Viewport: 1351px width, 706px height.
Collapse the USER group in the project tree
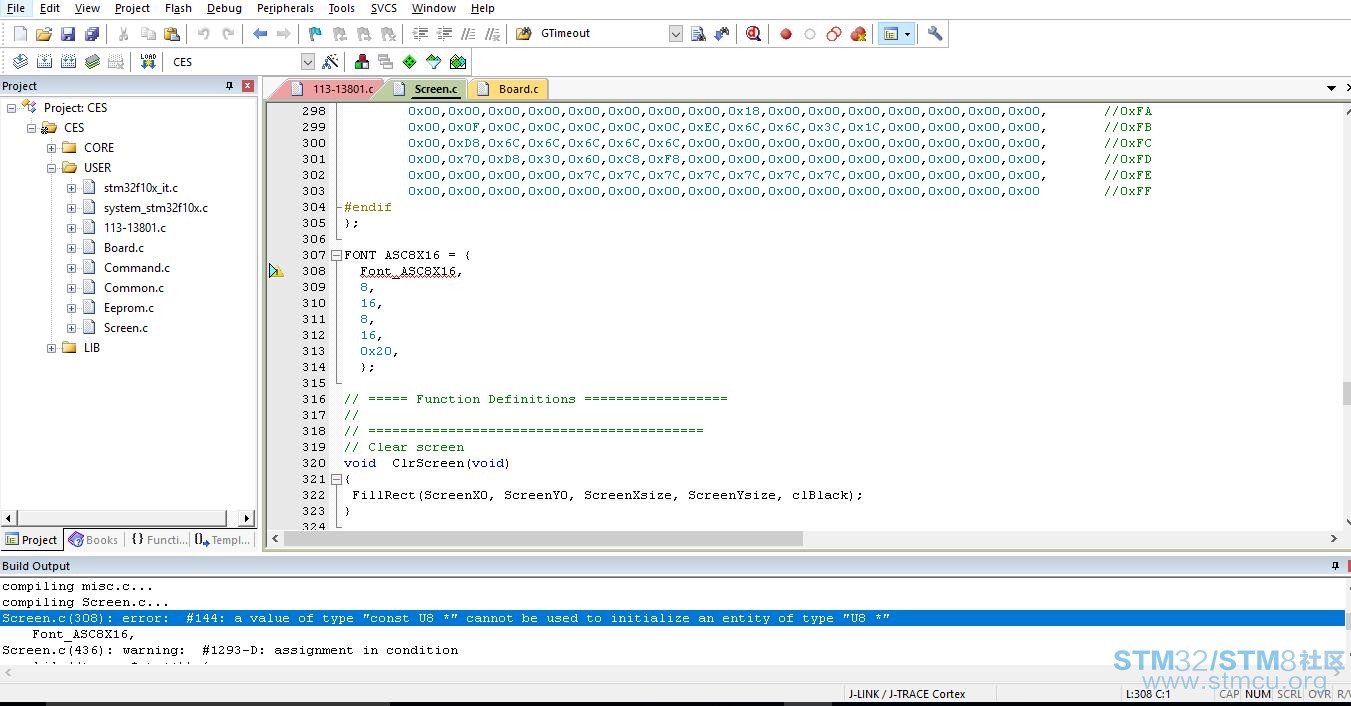coord(51,168)
